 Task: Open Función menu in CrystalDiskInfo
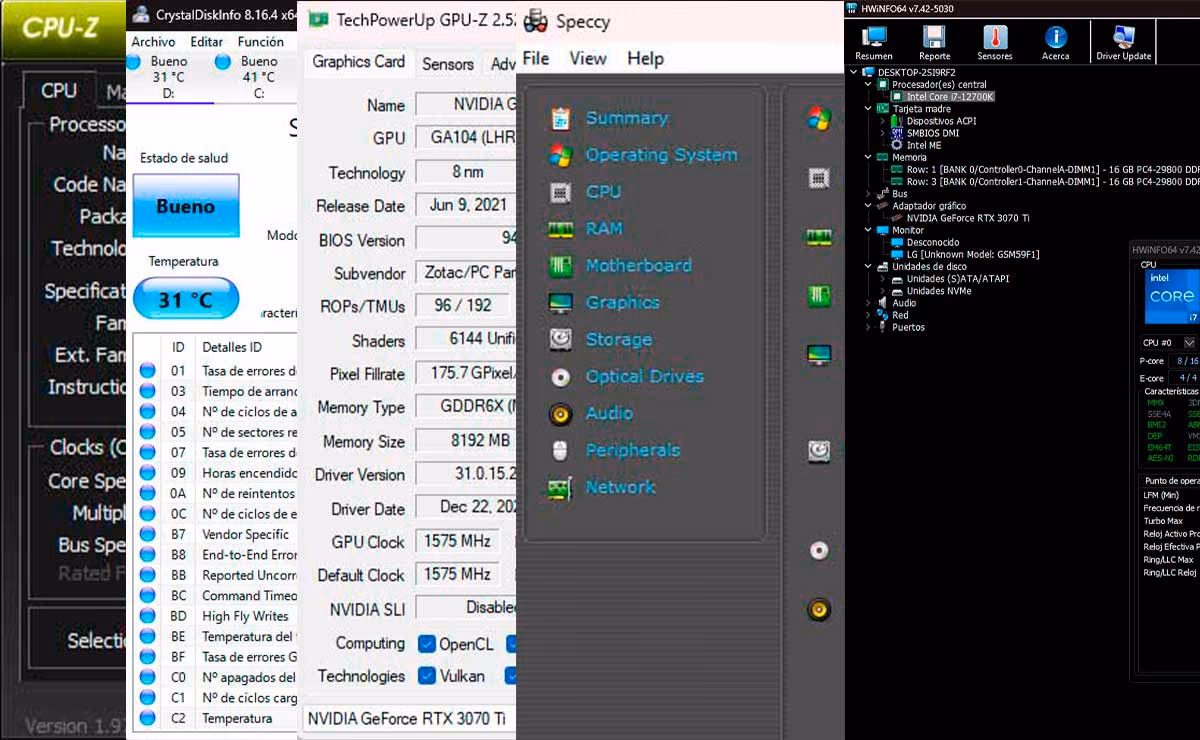(x=260, y=42)
